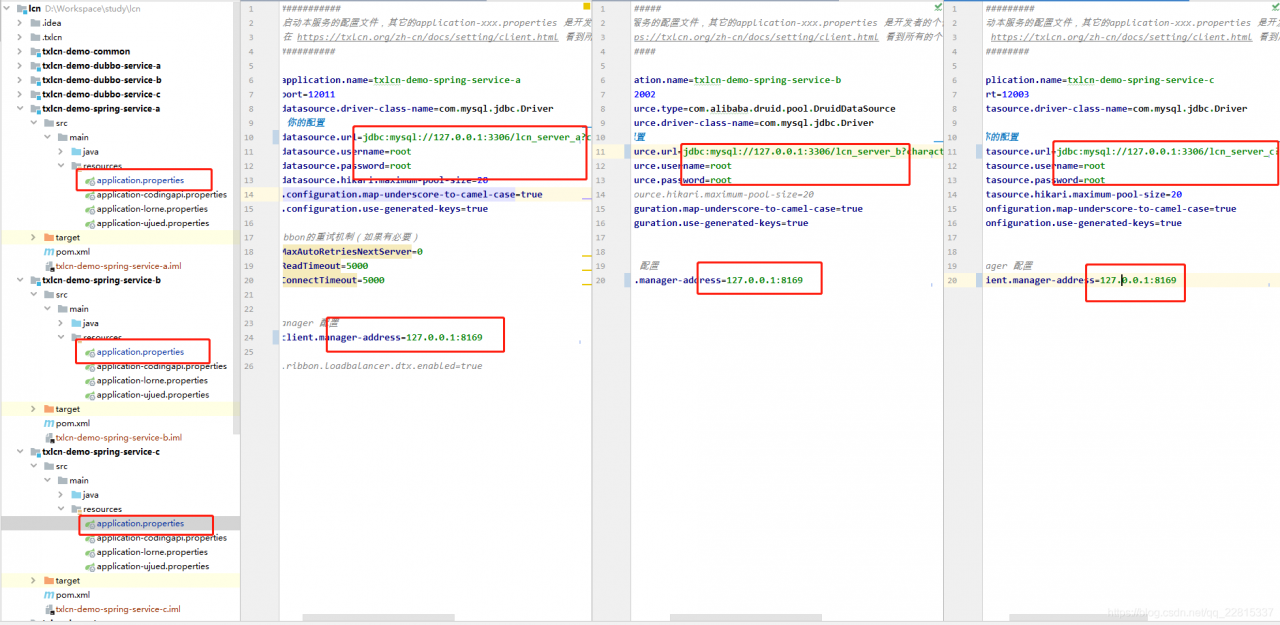Viewport: 1280px width, 625px height.
Task: Click the txlcn-demo-spring-service-a module icon
Action: point(34,109)
